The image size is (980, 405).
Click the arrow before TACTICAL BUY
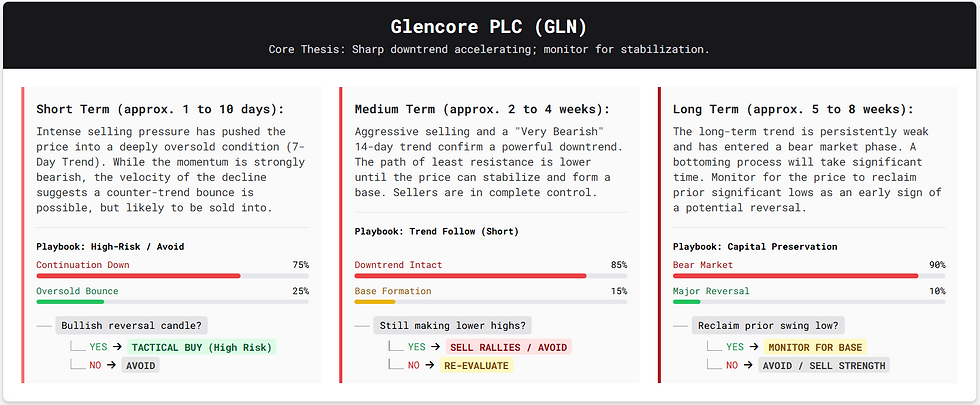[x=117, y=348]
